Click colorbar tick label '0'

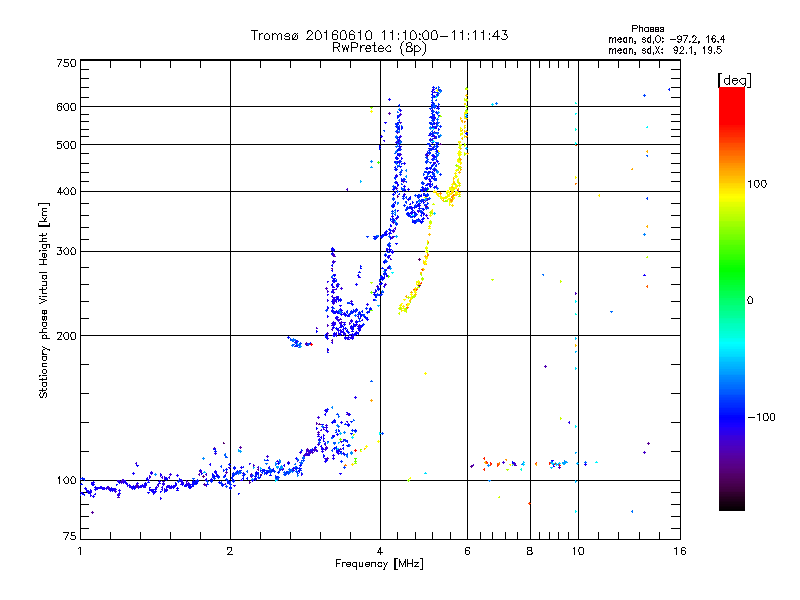(749, 301)
